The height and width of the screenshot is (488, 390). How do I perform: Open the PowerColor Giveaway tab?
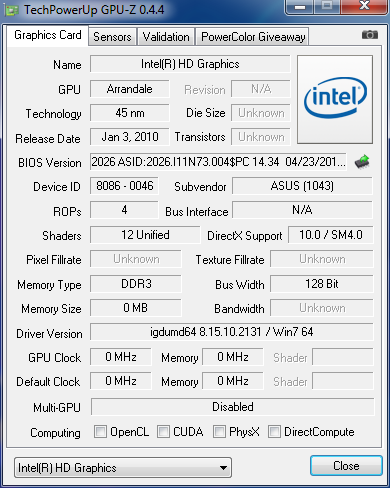tap(253, 37)
